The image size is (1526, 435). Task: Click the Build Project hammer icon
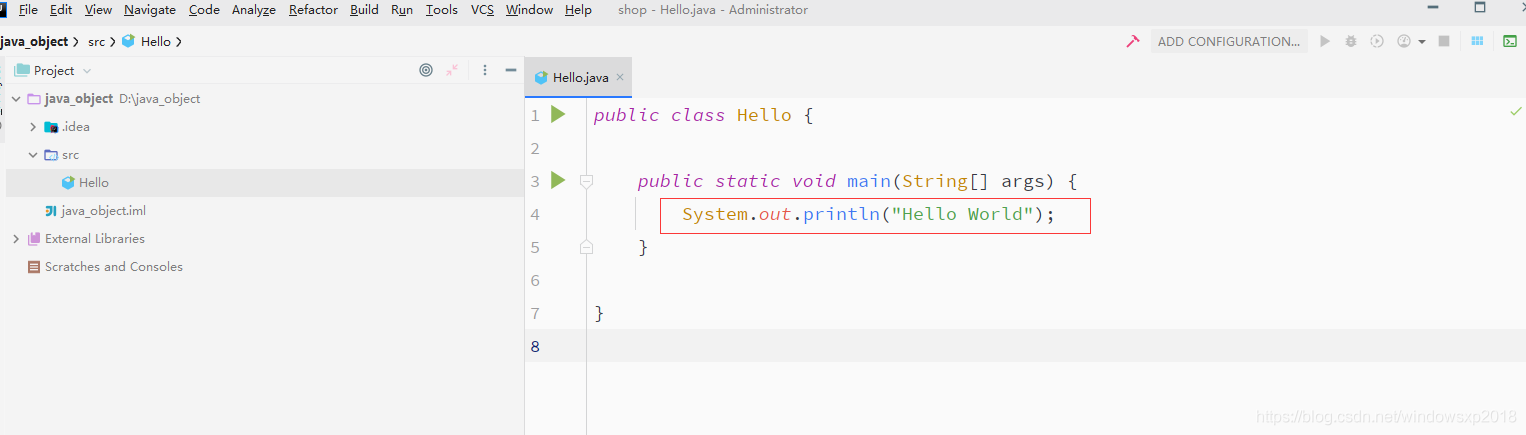click(1133, 41)
